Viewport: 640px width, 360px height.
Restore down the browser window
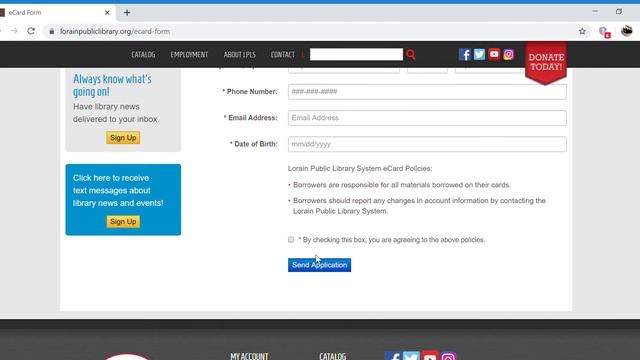tap(619, 12)
